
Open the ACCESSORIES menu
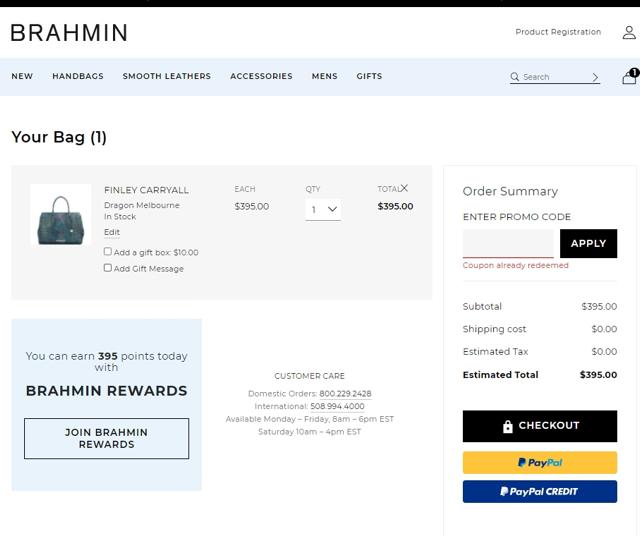[x=261, y=76]
